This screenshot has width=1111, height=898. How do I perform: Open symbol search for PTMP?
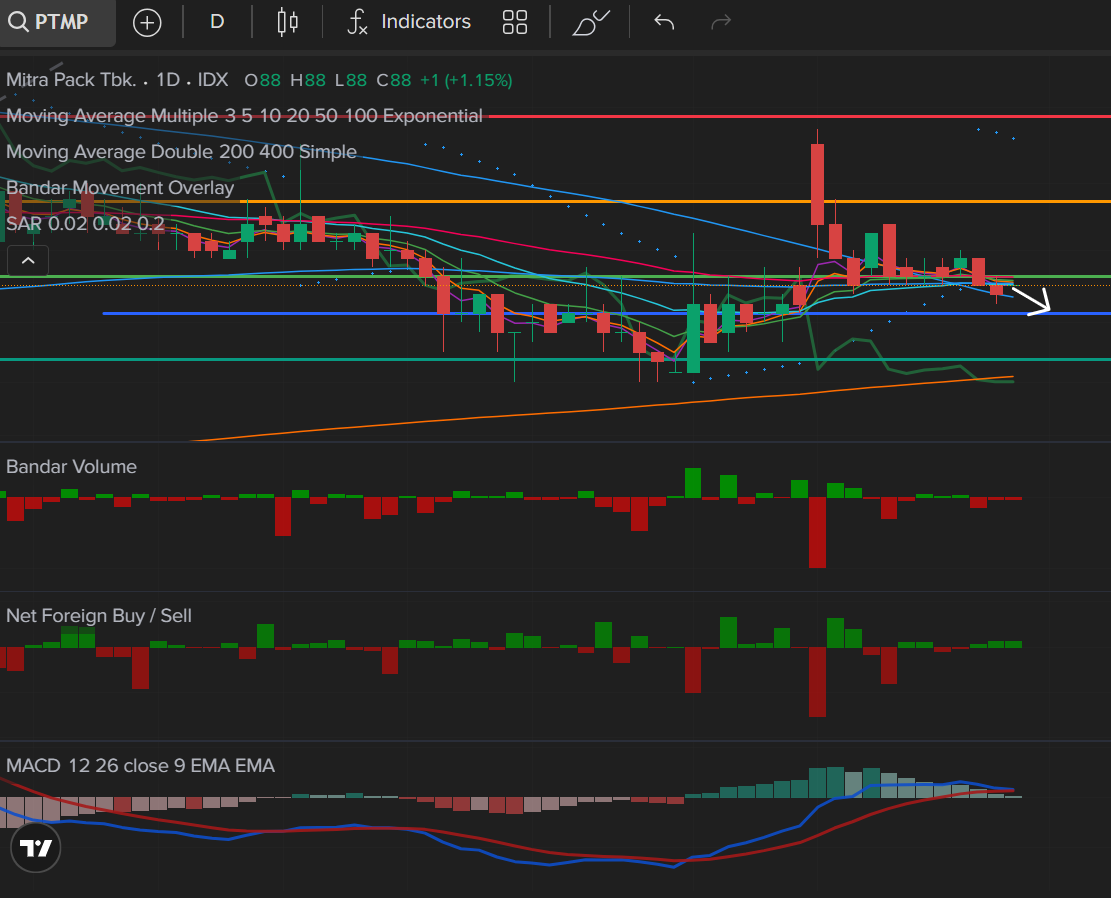[x=58, y=22]
